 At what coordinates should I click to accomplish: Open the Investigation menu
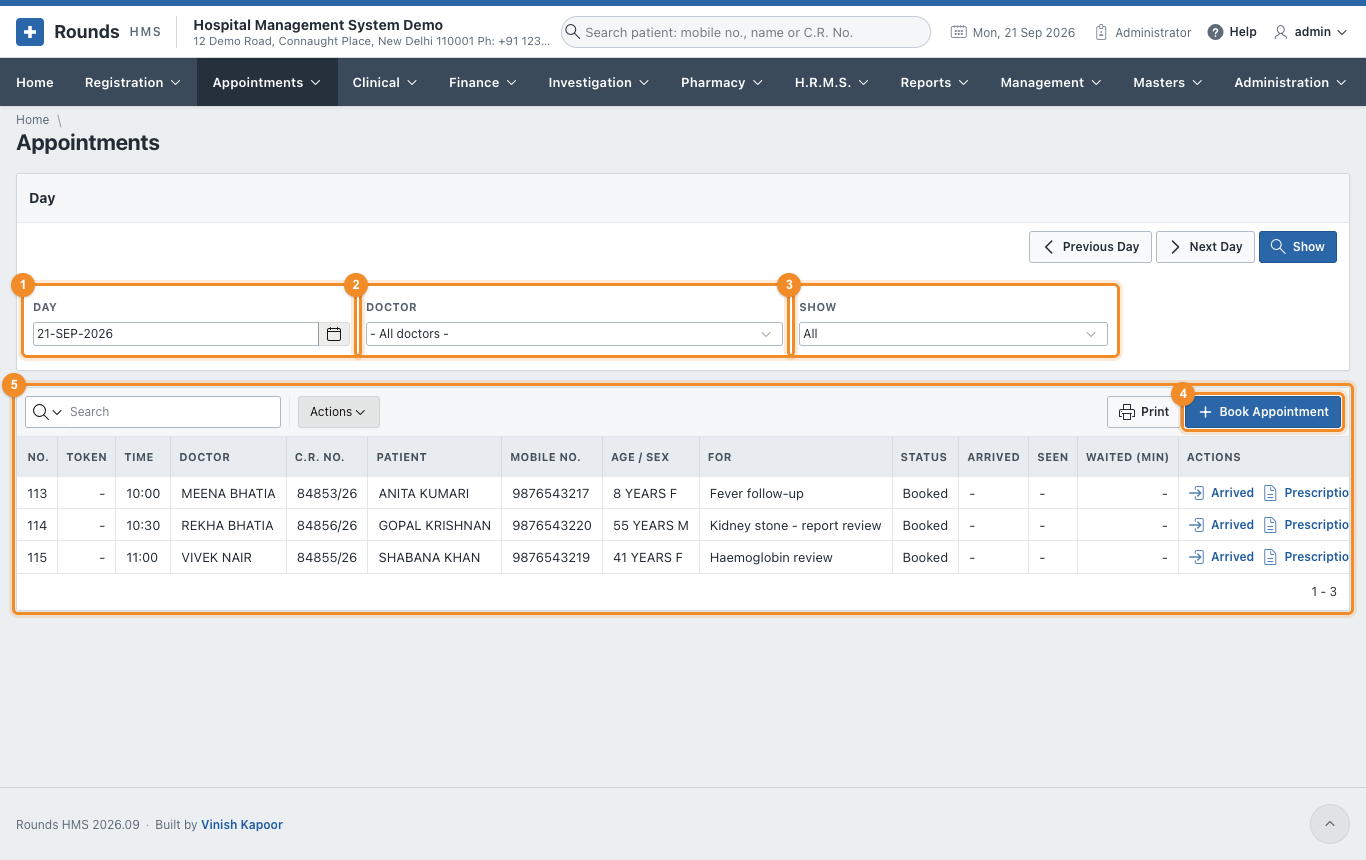pyautogui.click(x=598, y=82)
